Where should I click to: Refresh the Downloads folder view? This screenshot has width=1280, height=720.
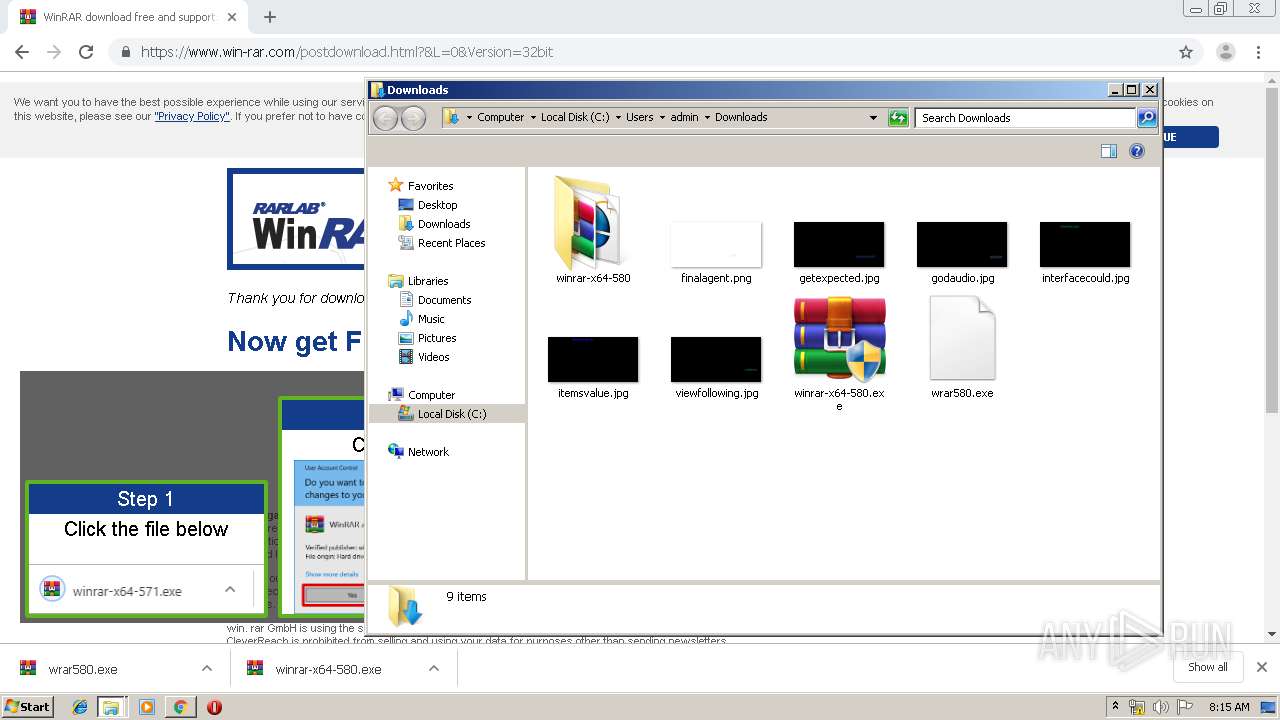click(898, 118)
